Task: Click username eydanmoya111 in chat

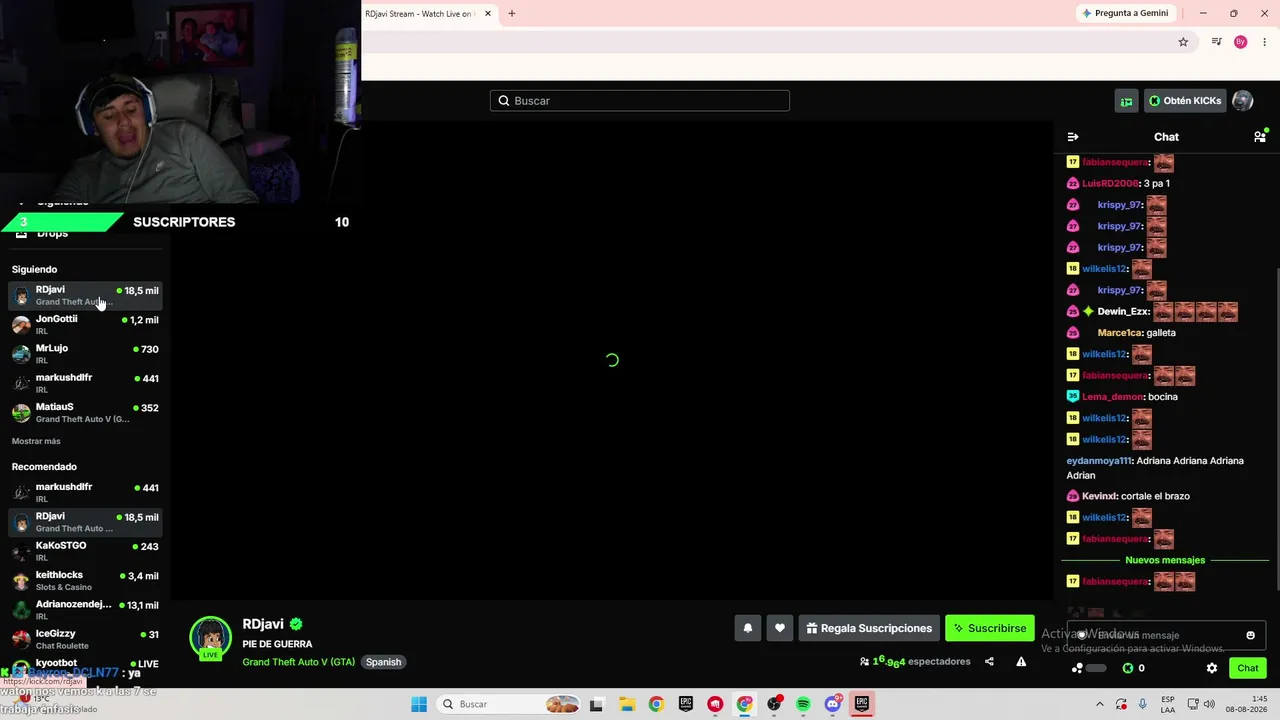Action: pos(1099,461)
